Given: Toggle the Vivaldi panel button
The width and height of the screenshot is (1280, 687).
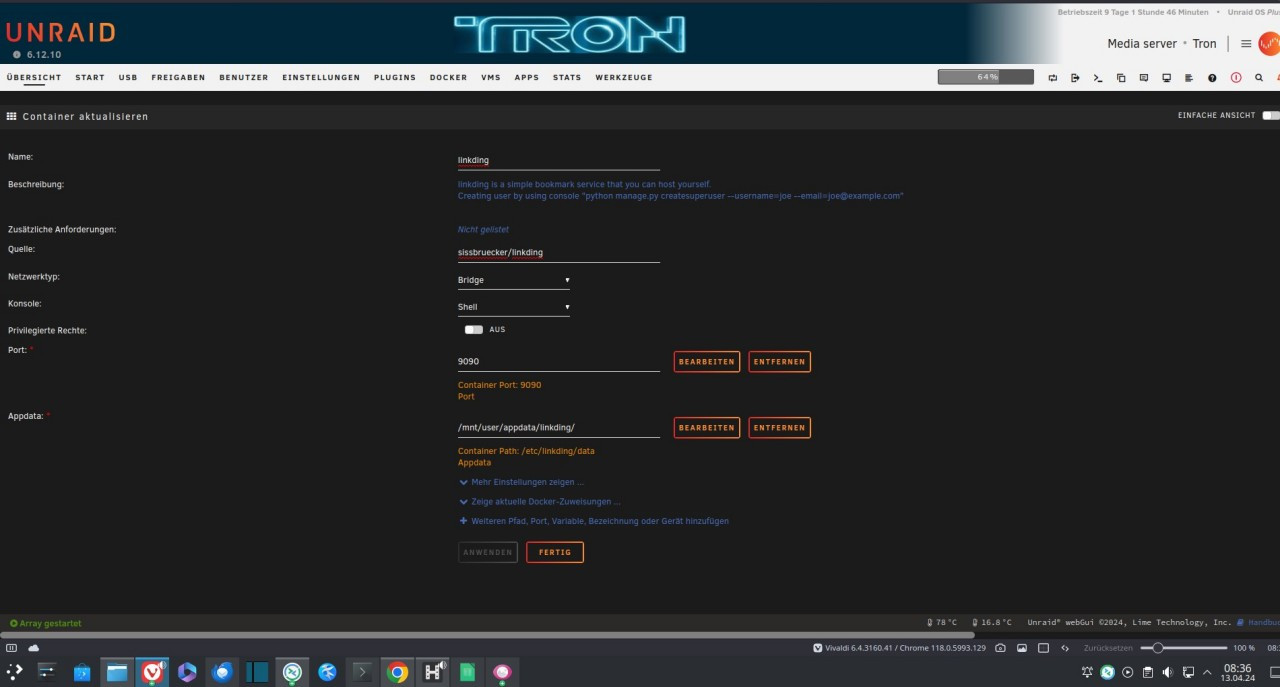Looking at the screenshot, I should 12,648.
